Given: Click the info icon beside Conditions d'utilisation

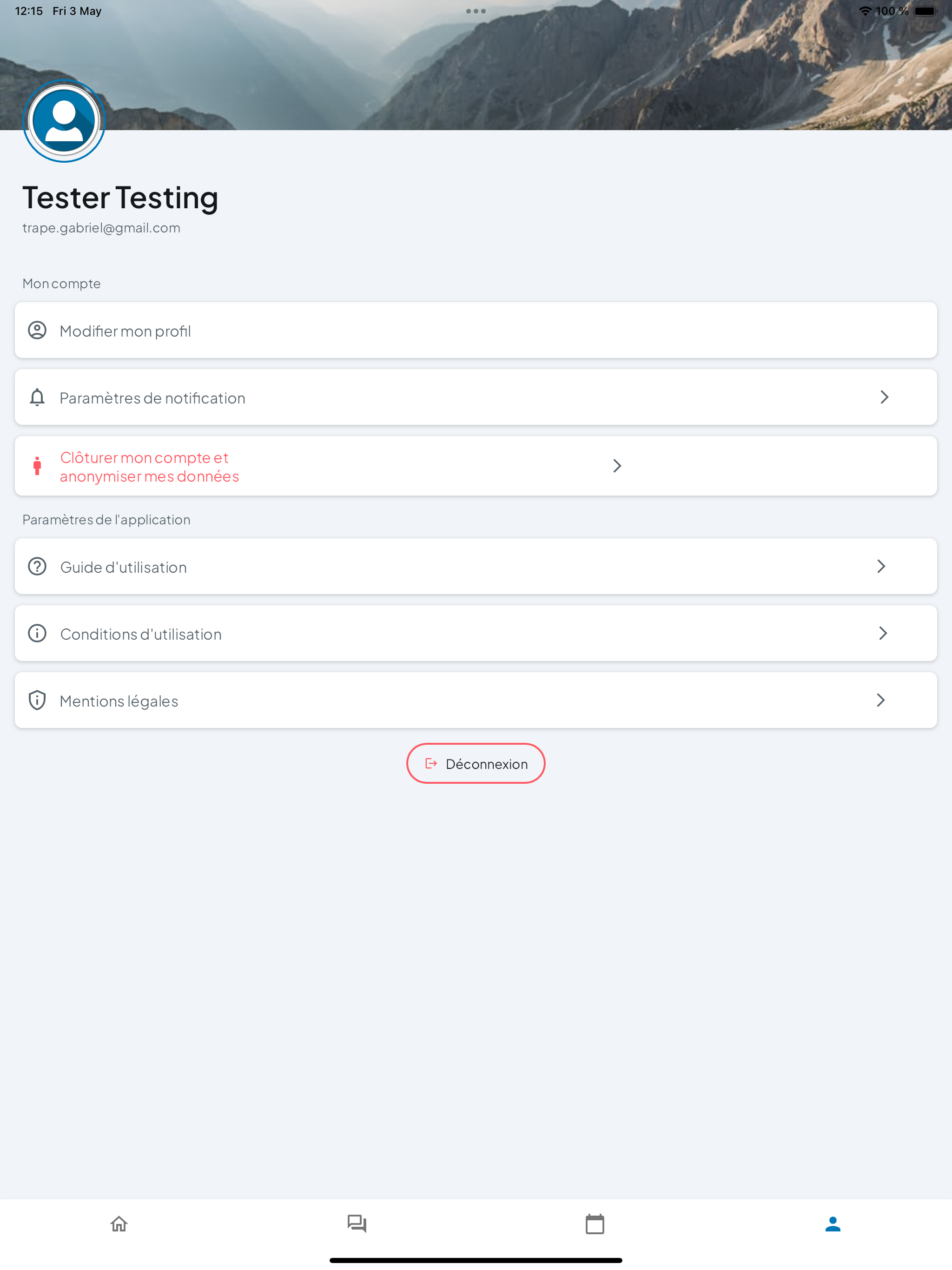Looking at the screenshot, I should 37,633.
